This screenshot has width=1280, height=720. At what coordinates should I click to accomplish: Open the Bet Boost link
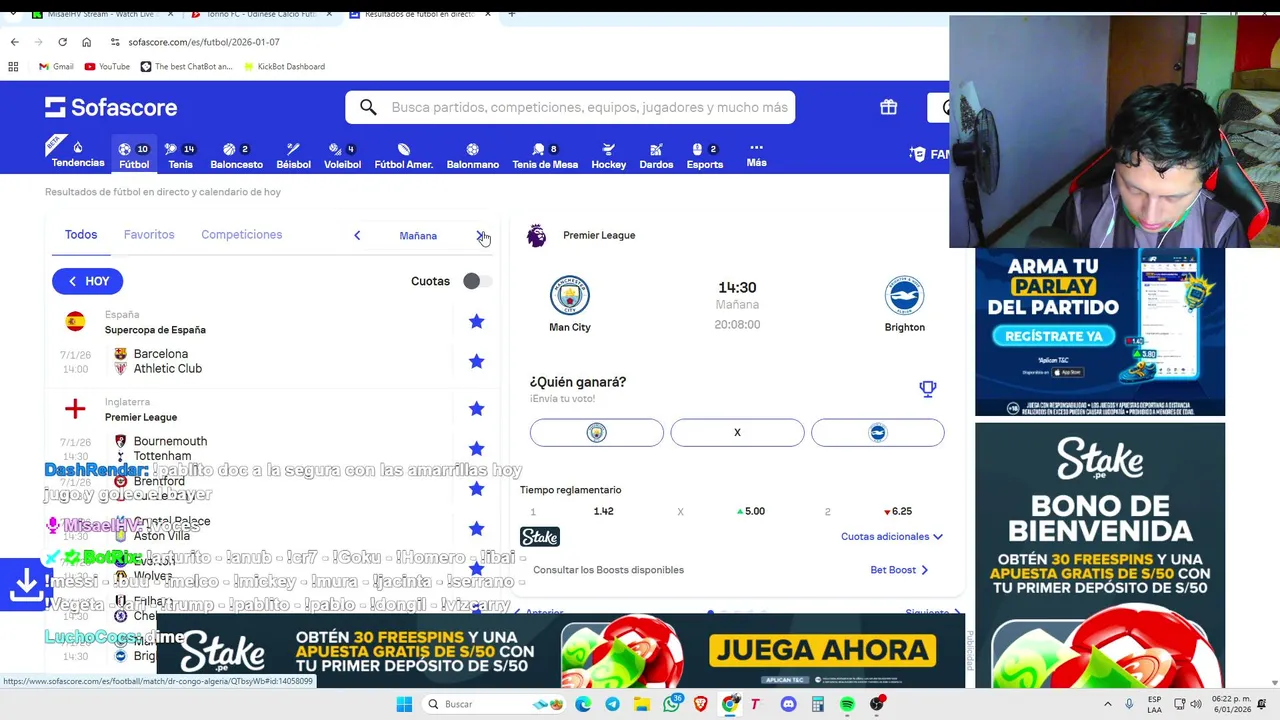click(899, 570)
